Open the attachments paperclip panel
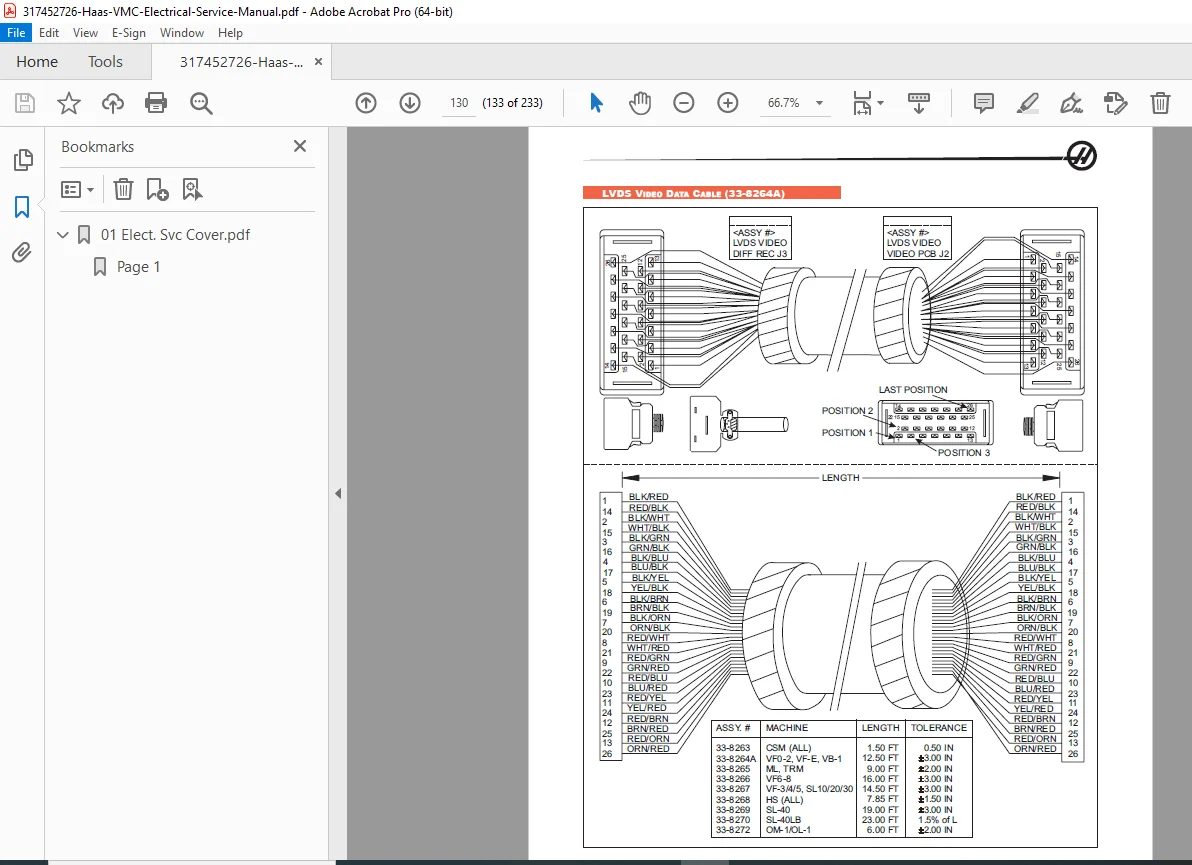Image resolution: width=1192 pixels, height=865 pixels. pos(22,252)
